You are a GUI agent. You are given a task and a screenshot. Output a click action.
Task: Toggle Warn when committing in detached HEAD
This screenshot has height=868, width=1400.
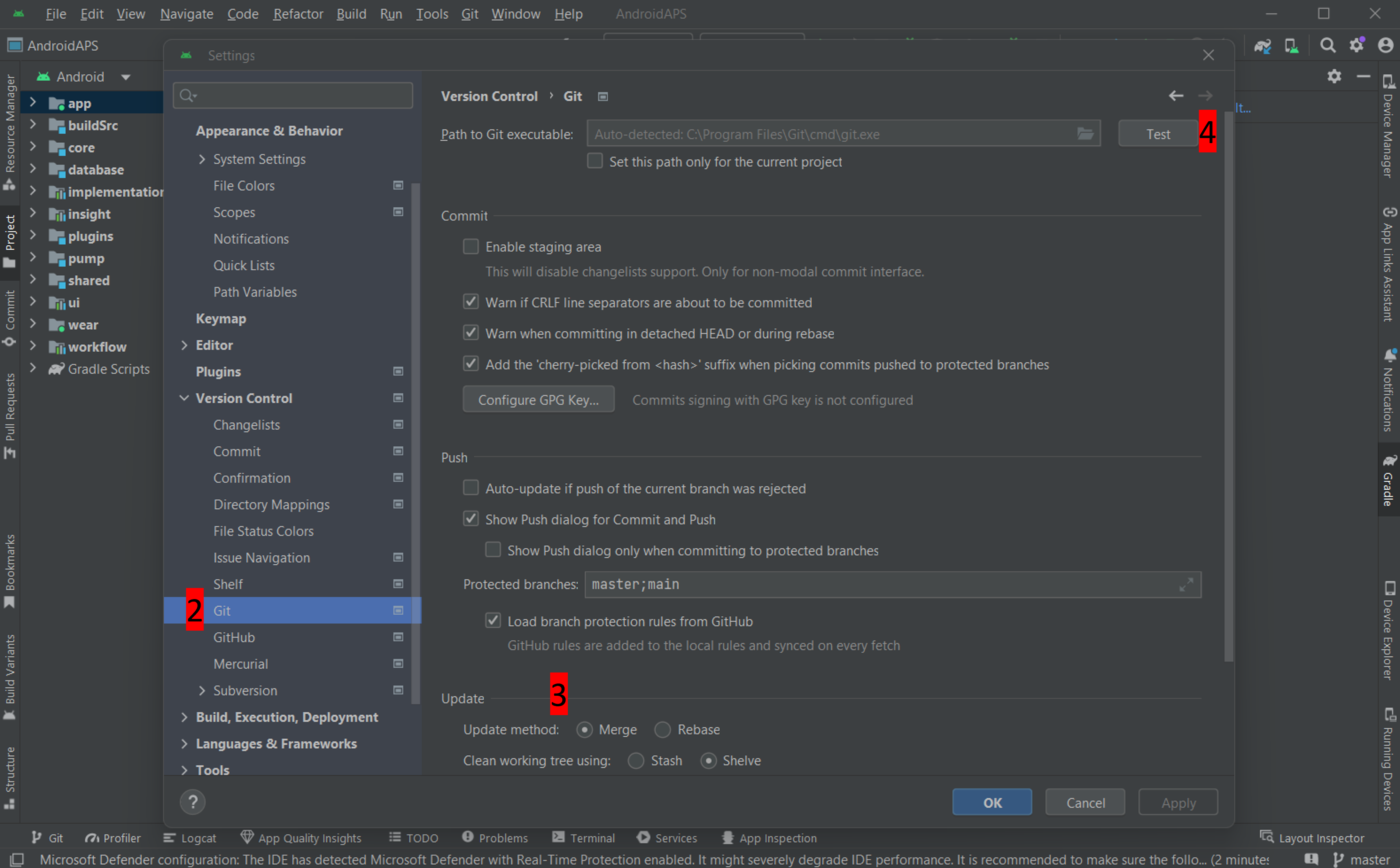[x=471, y=332]
